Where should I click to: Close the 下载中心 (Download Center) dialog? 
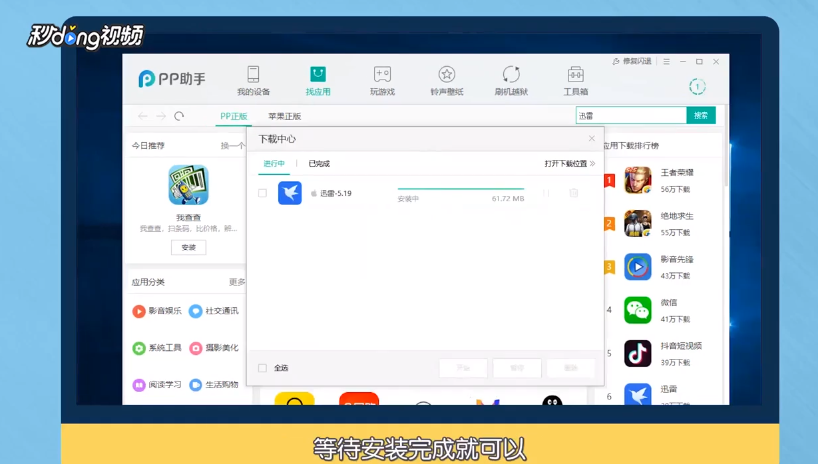click(x=592, y=138)
